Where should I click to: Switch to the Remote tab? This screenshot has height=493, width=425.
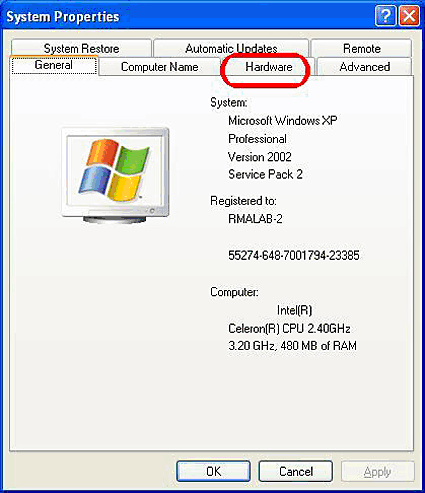point(362,48)
